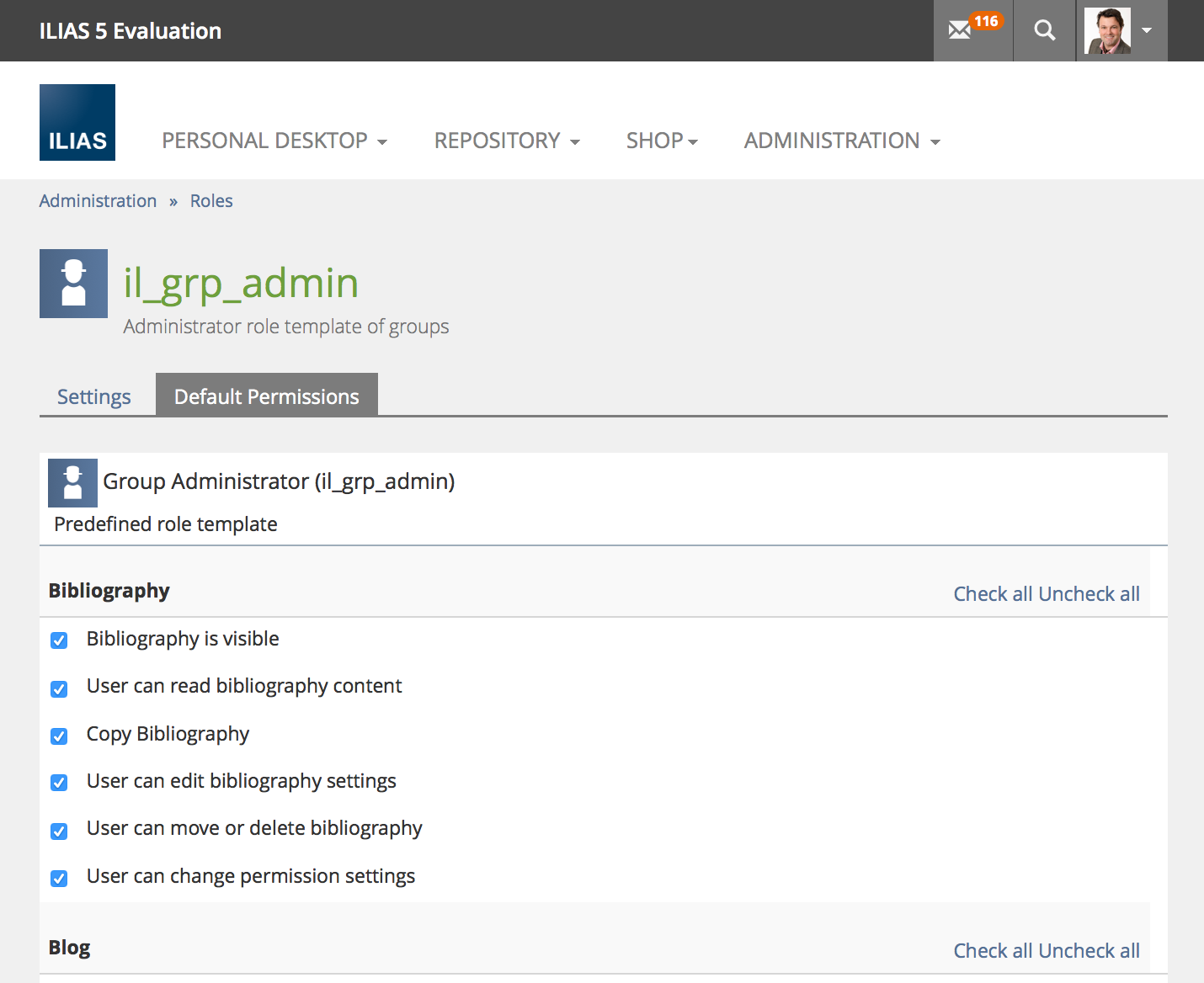Click the large il_grp_admin role icon
Screen dimensions: 1204x983
click(x=73, y=284)
